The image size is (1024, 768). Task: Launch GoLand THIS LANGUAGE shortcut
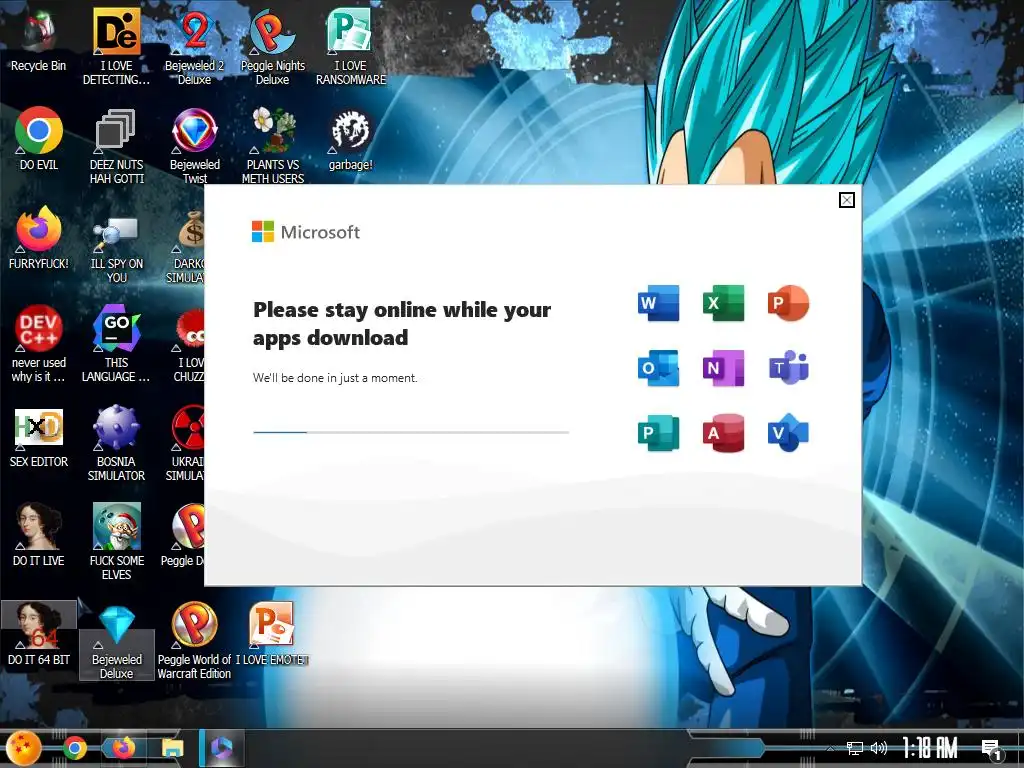116,343
